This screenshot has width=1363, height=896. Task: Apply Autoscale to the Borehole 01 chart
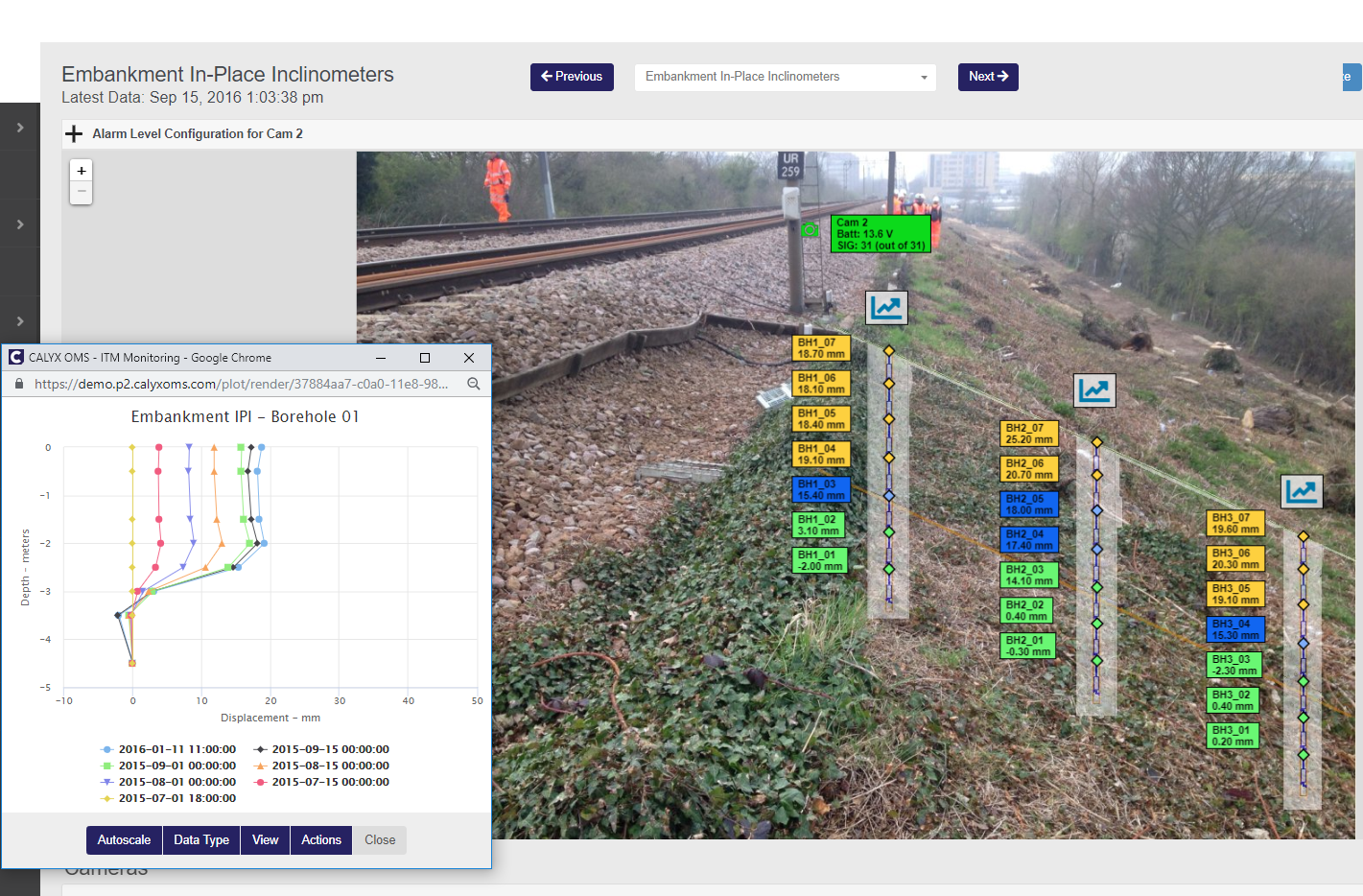point(124,839)
